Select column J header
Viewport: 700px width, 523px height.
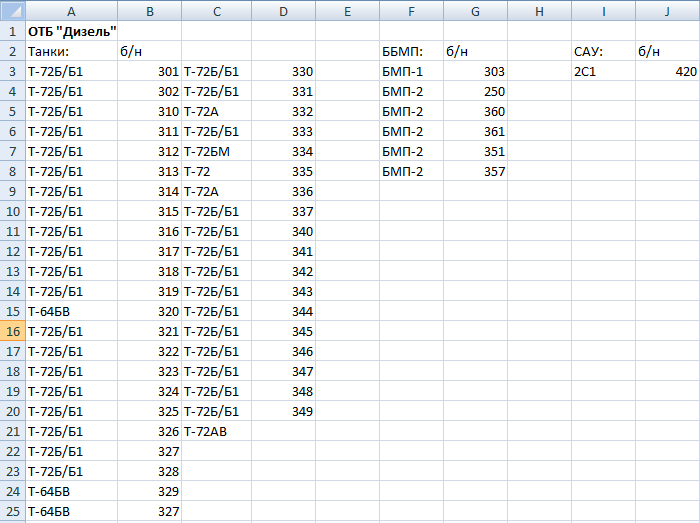pos(667,11)
